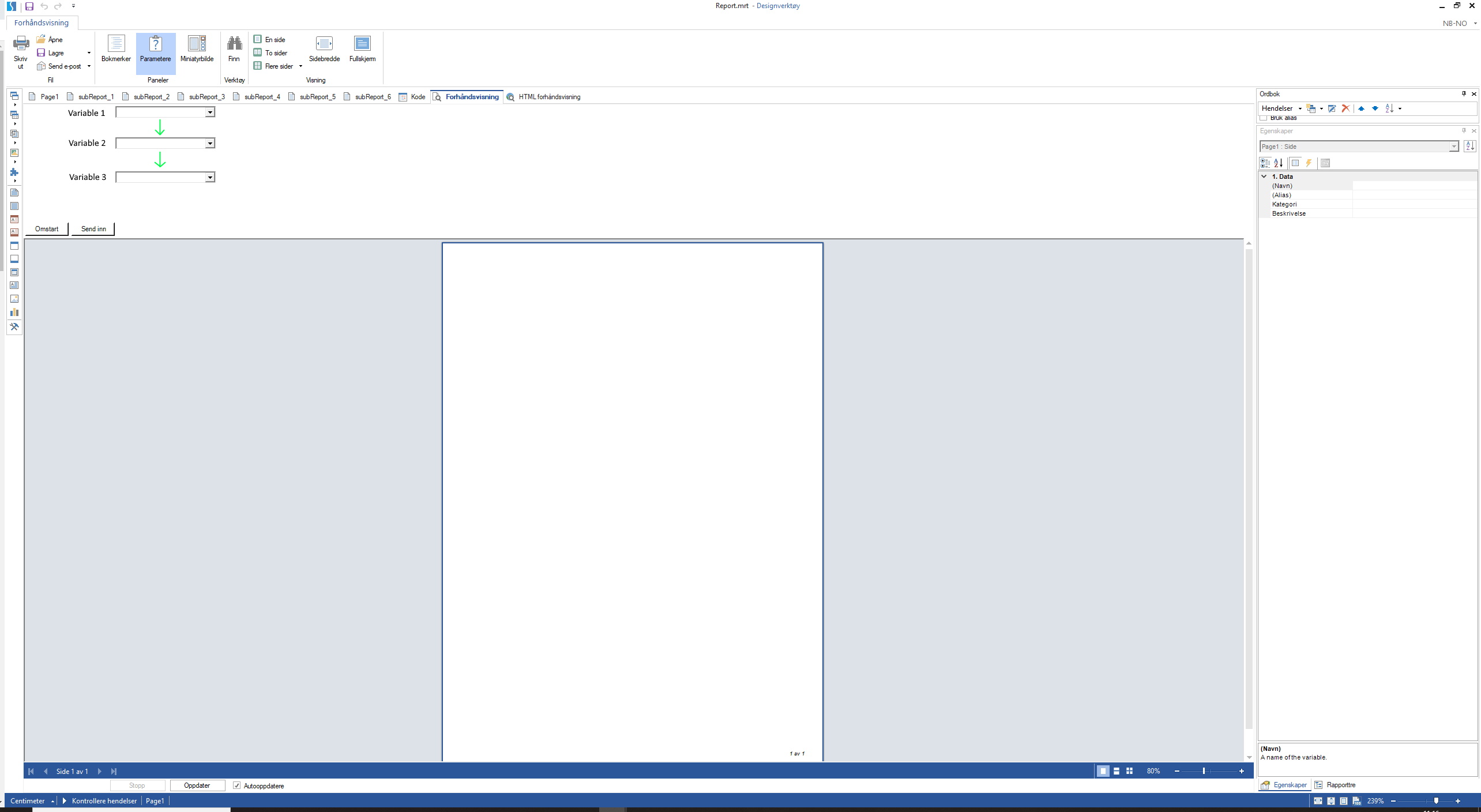Viewport: 1481px width, 812px height.
Task: Open the Hendelser dropdown in Ordbok
Action: point(1300,108)
